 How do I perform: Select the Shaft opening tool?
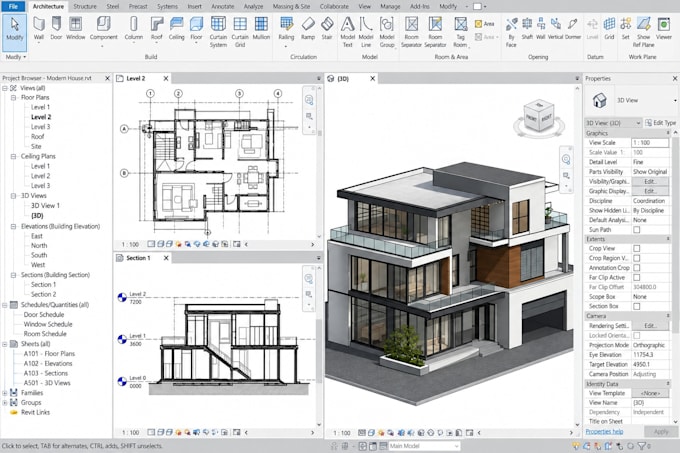coord(527,29)
